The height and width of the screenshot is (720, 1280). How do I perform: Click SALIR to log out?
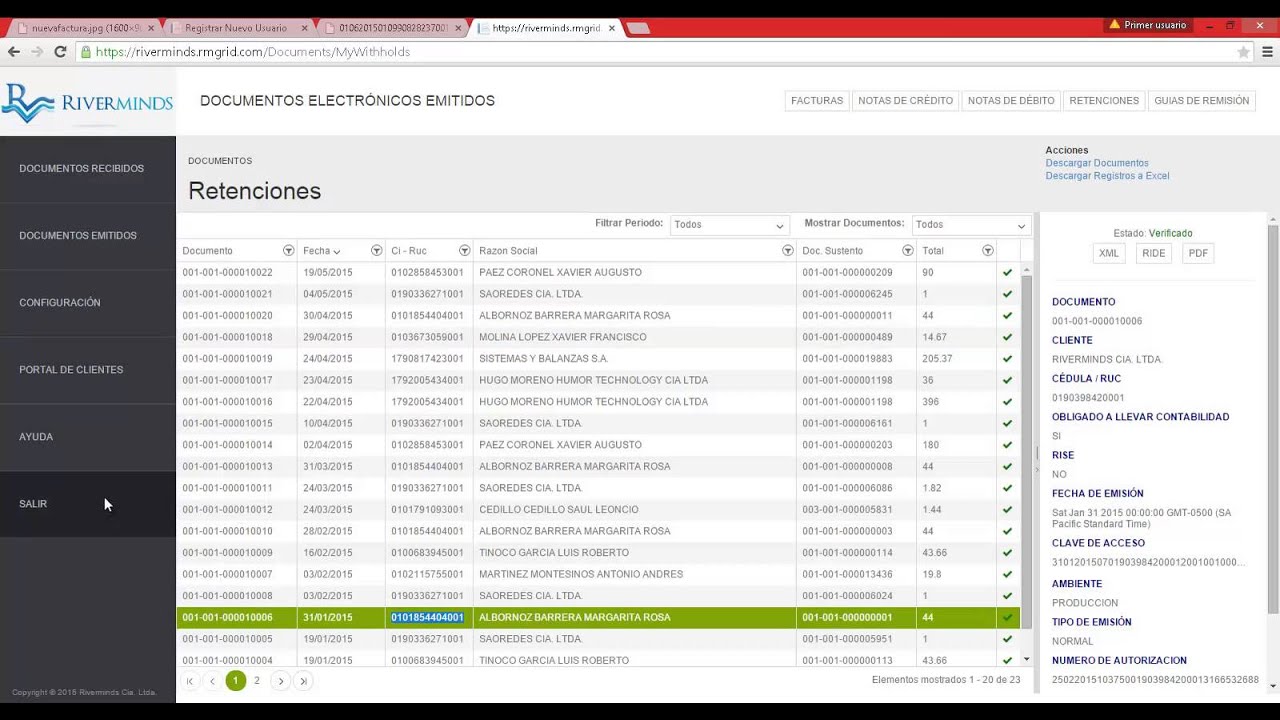click(x=88, y=504)
